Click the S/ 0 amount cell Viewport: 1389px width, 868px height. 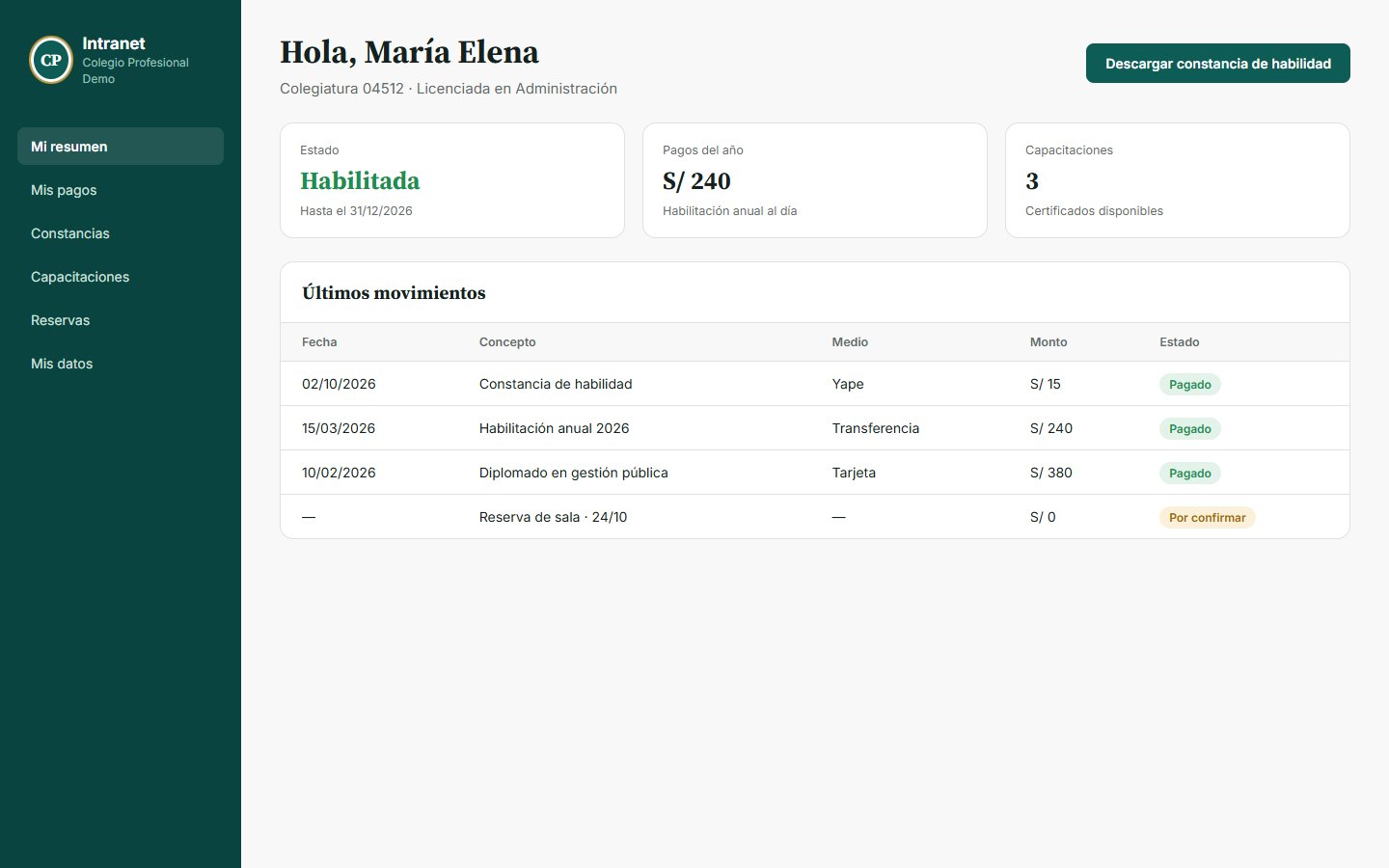[x=1043, y=517]
